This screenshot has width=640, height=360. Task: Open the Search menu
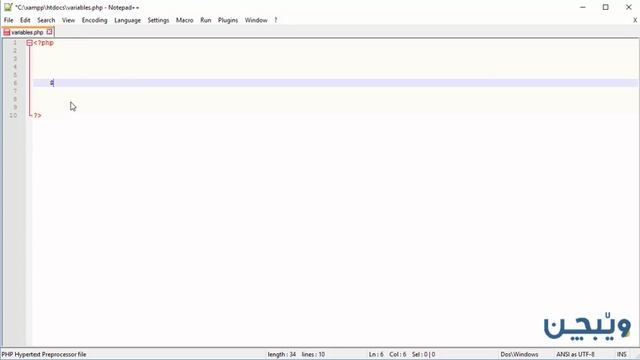pos(46,20)
